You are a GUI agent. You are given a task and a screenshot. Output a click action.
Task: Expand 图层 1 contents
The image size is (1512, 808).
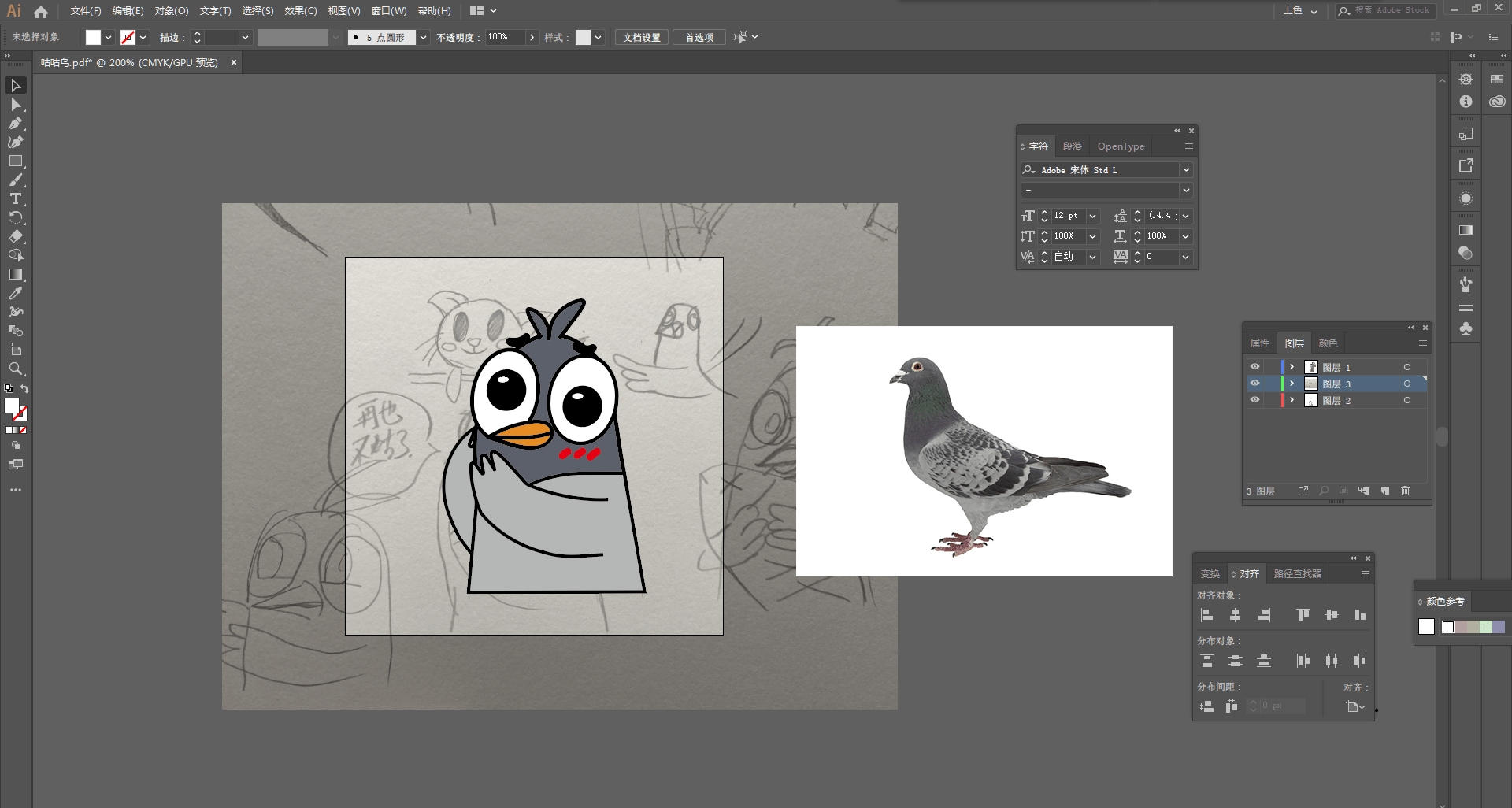coord(1291,367)
